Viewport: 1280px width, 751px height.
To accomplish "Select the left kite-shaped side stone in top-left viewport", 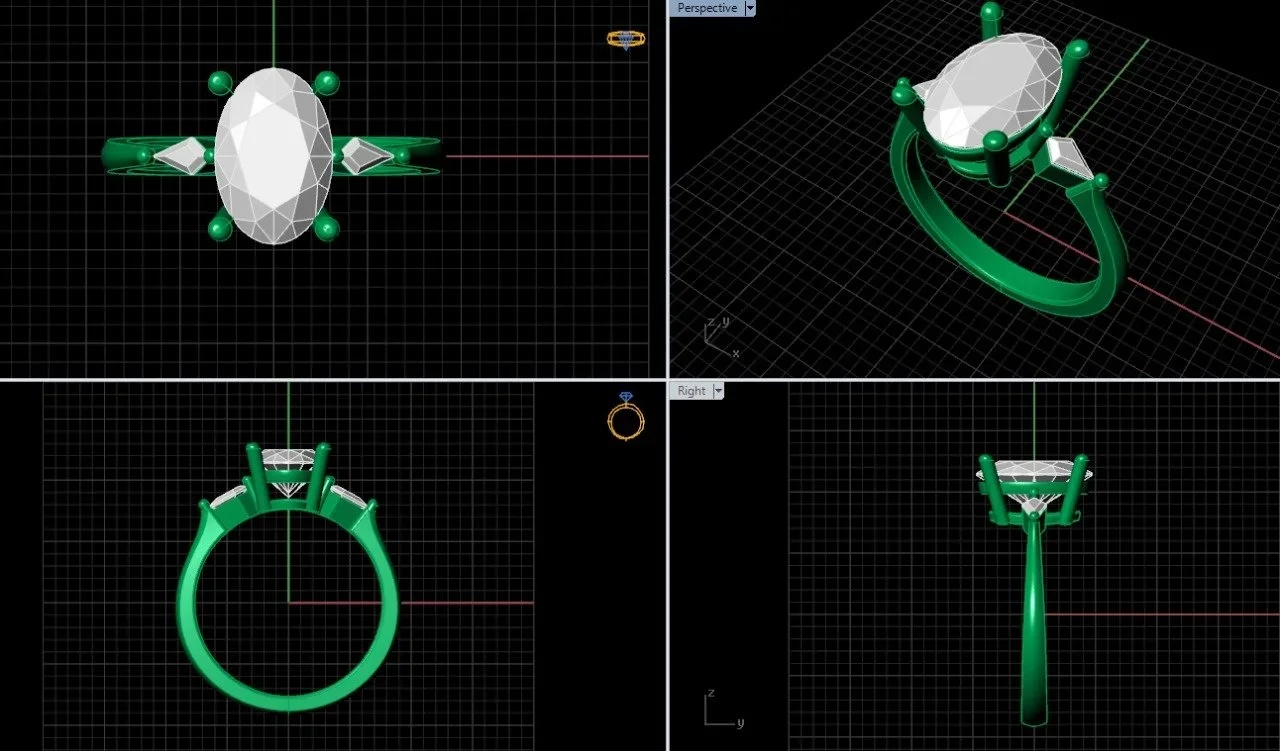I will pos(180,155).
